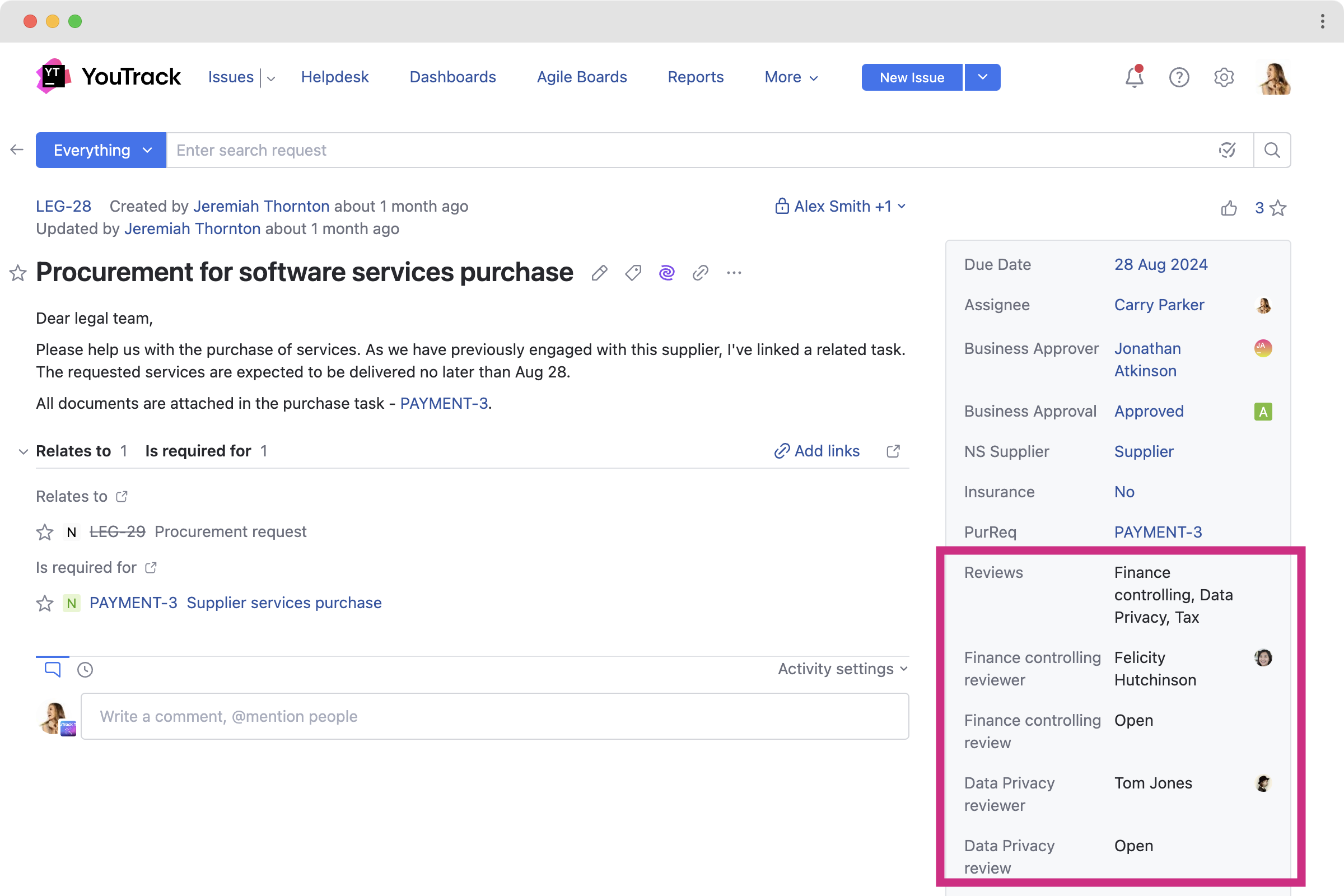Open the Alex Smith +1 visibility dropdown
The height and width of the screenshot is (896, 1344).
tap(840, 206)
